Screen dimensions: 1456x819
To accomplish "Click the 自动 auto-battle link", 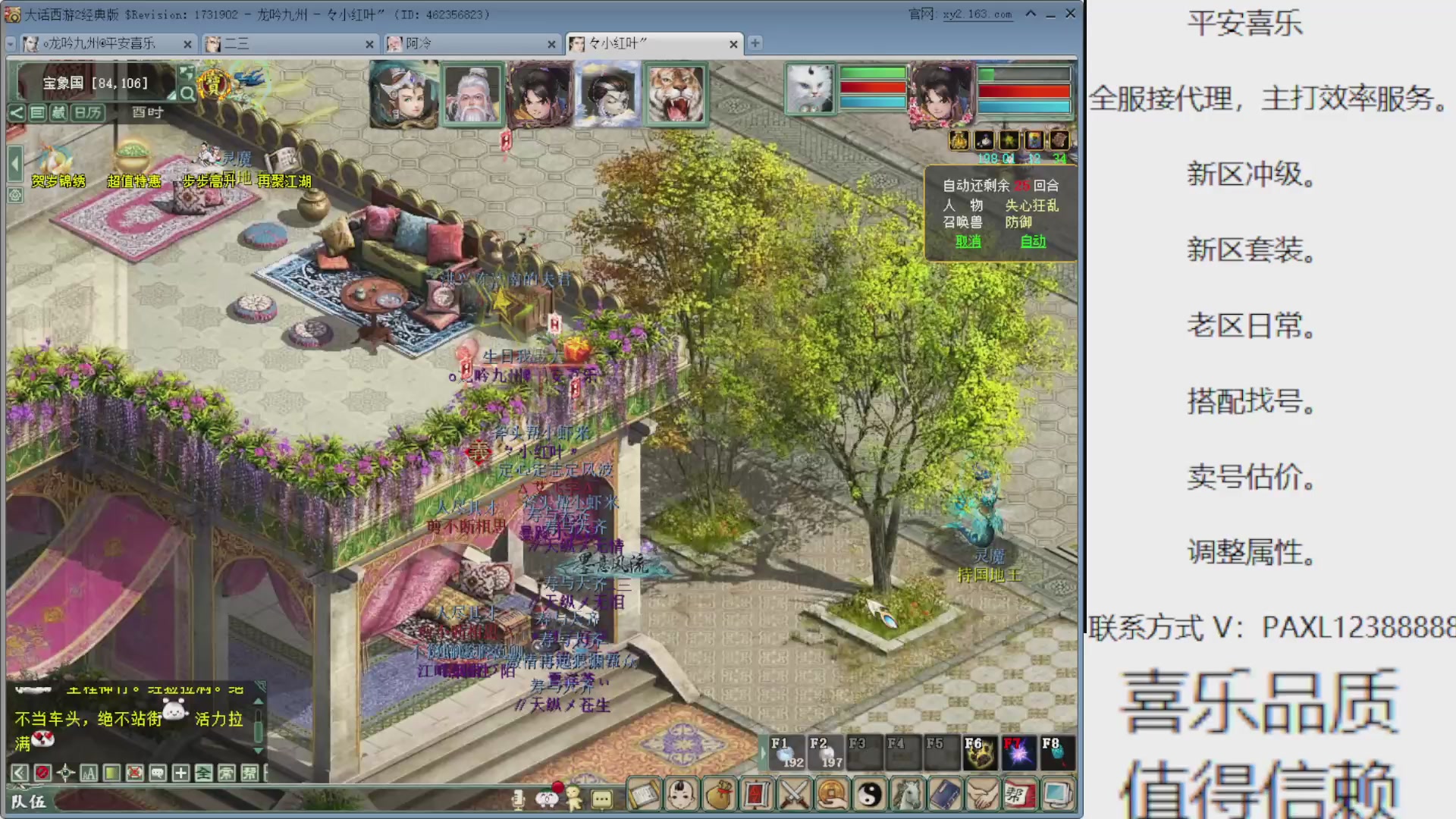I will pyautogui.click(x=1033, y=241).
